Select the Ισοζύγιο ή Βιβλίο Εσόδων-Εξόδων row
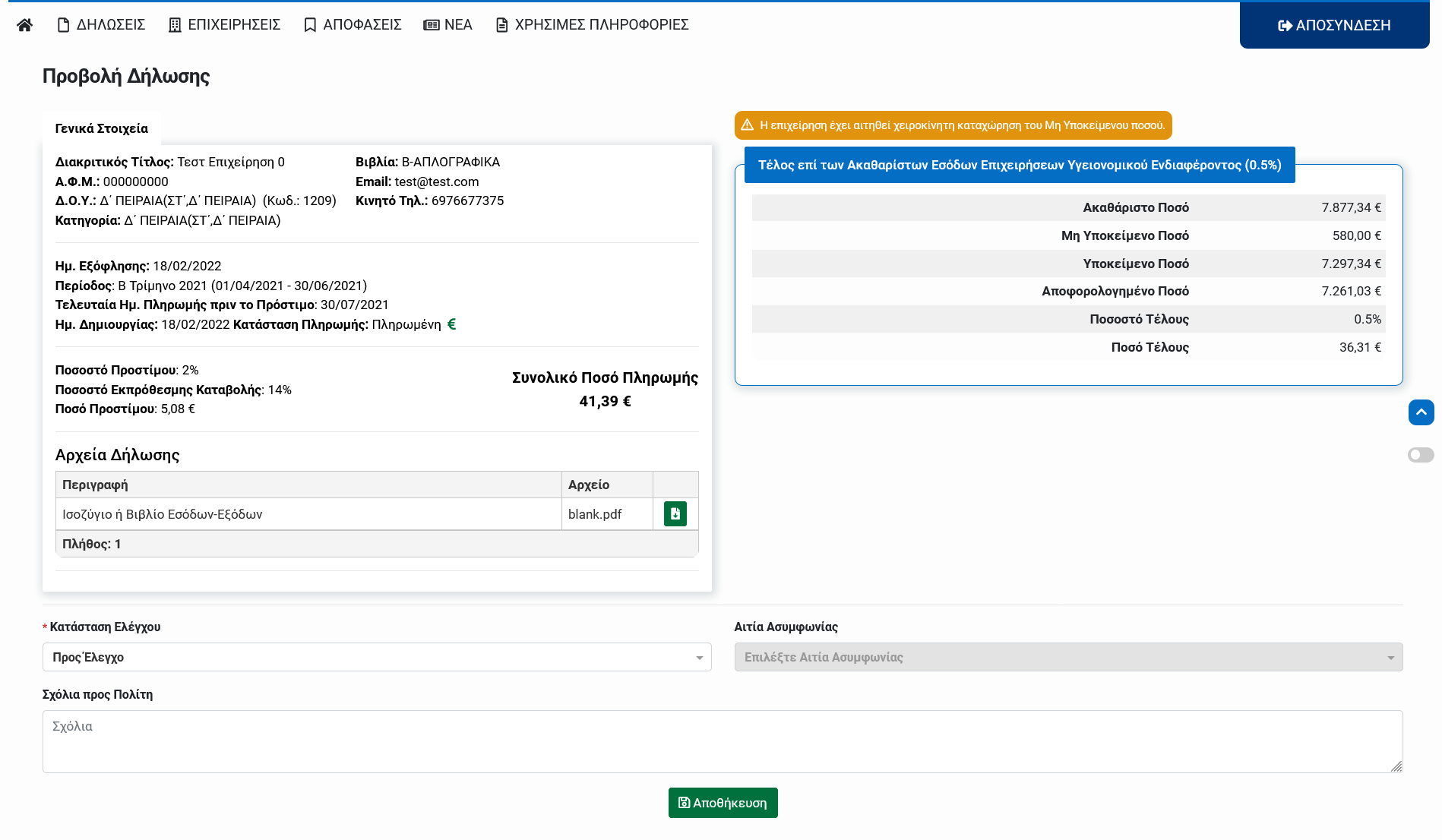This screenshot has width=1442, height=840. tap(377, 514)
